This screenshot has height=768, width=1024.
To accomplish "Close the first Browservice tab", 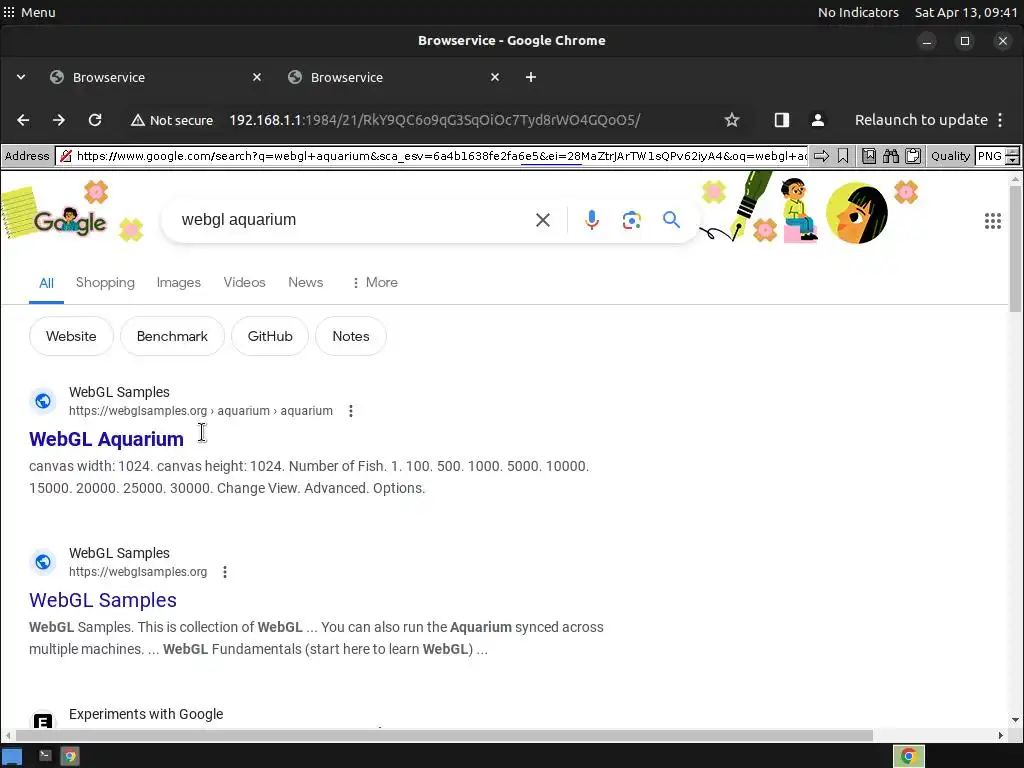I will [257, 77].
